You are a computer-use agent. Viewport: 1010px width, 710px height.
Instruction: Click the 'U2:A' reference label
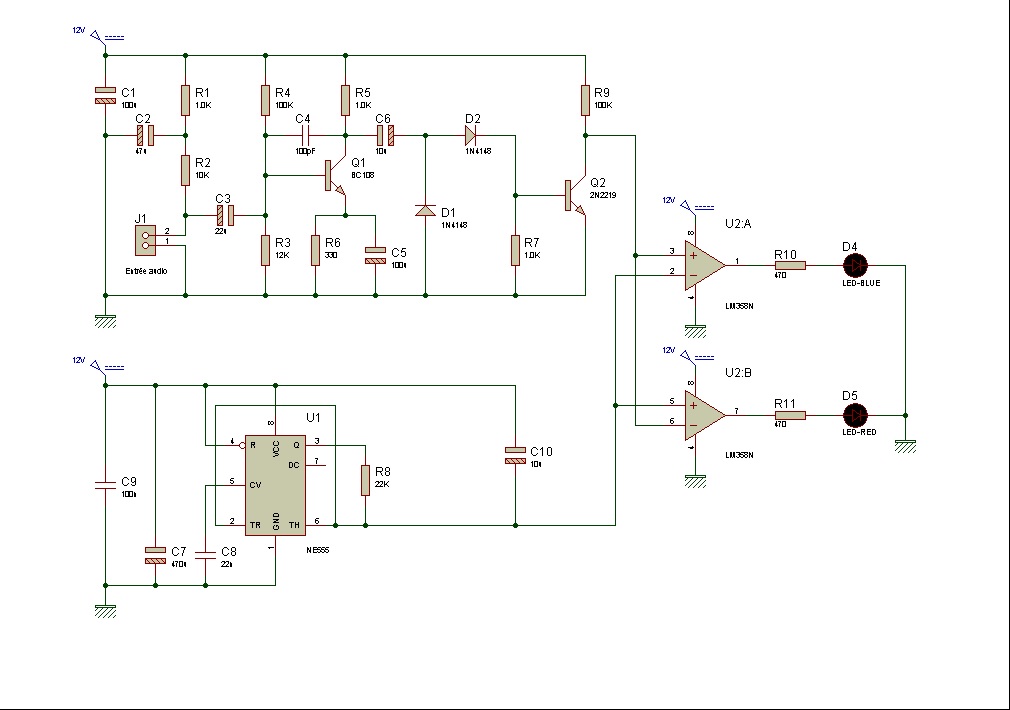click(738, 224)
